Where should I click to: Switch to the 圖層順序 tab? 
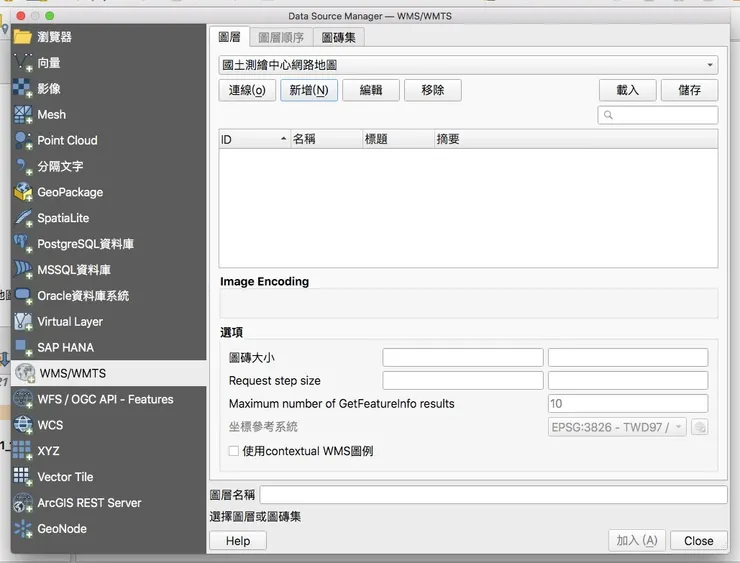(x=281, y=37)
